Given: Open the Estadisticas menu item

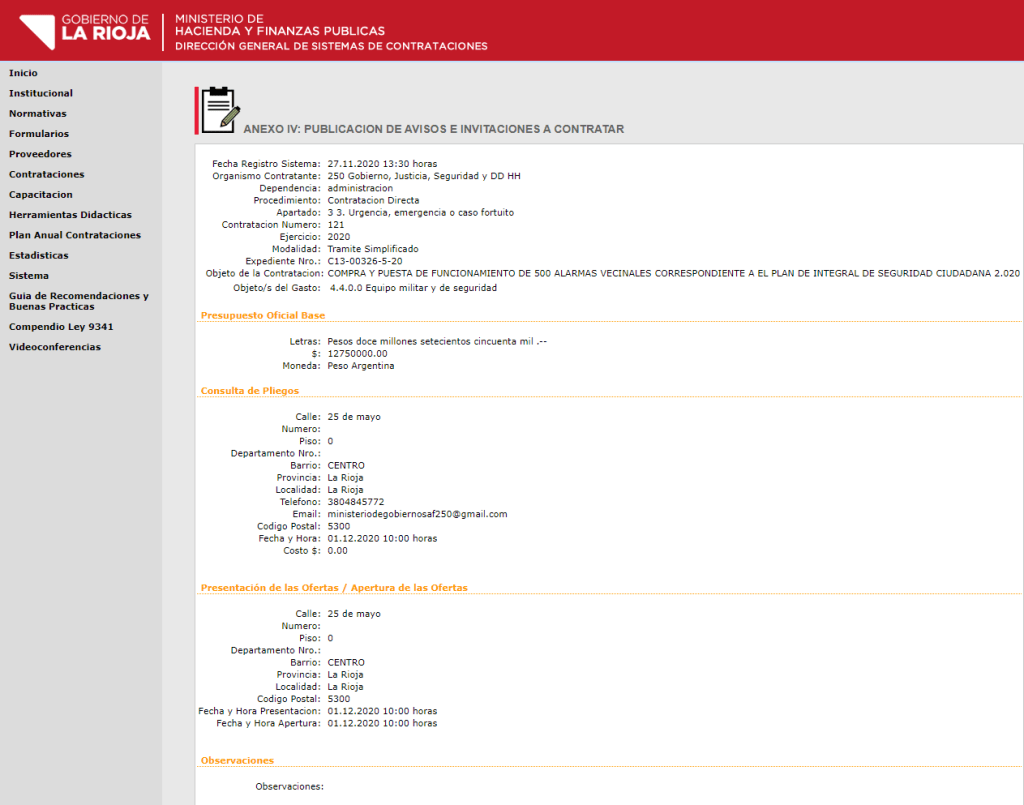Looking at the screenshot, I should [x=39, y=255].
